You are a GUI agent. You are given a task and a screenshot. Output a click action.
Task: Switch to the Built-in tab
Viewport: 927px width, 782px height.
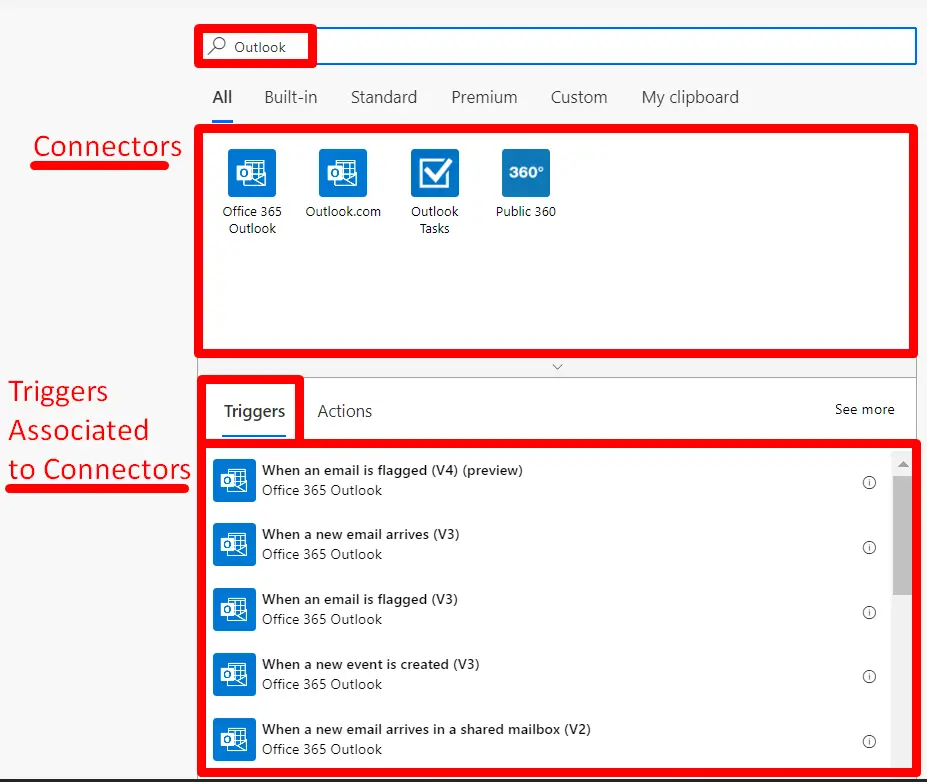coord(291,97)
